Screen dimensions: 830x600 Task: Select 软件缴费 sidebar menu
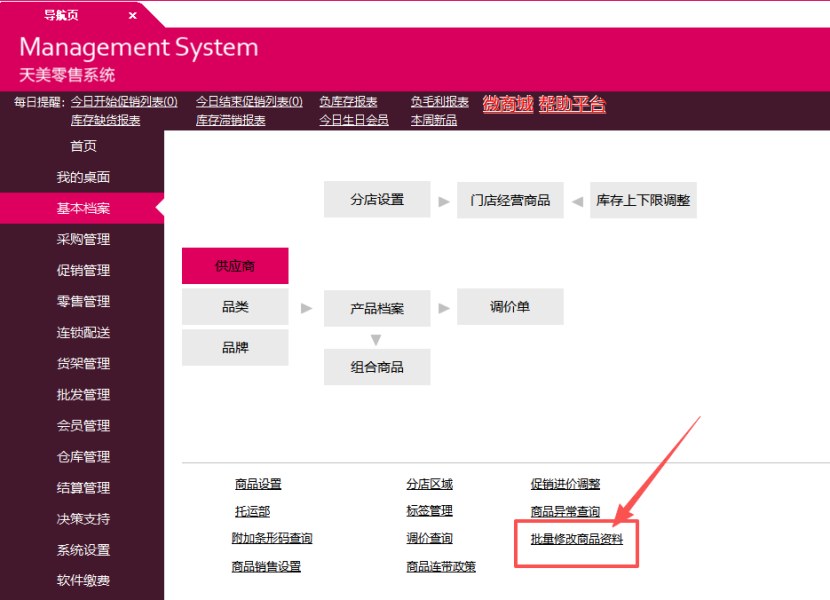click(83, 581)
